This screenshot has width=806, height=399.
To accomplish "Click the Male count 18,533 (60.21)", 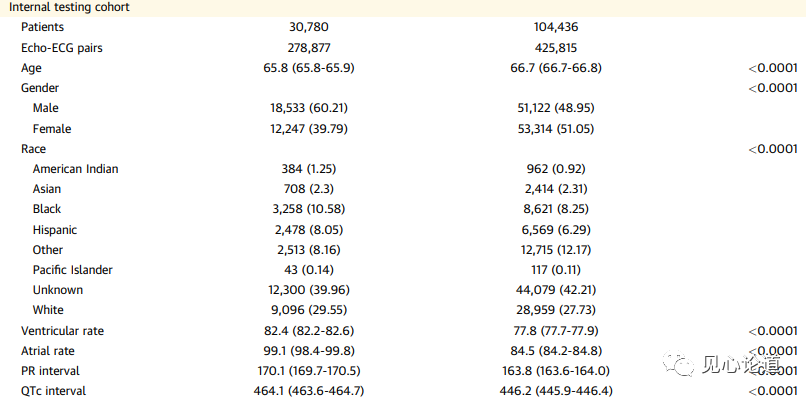I will coord(309,108).
